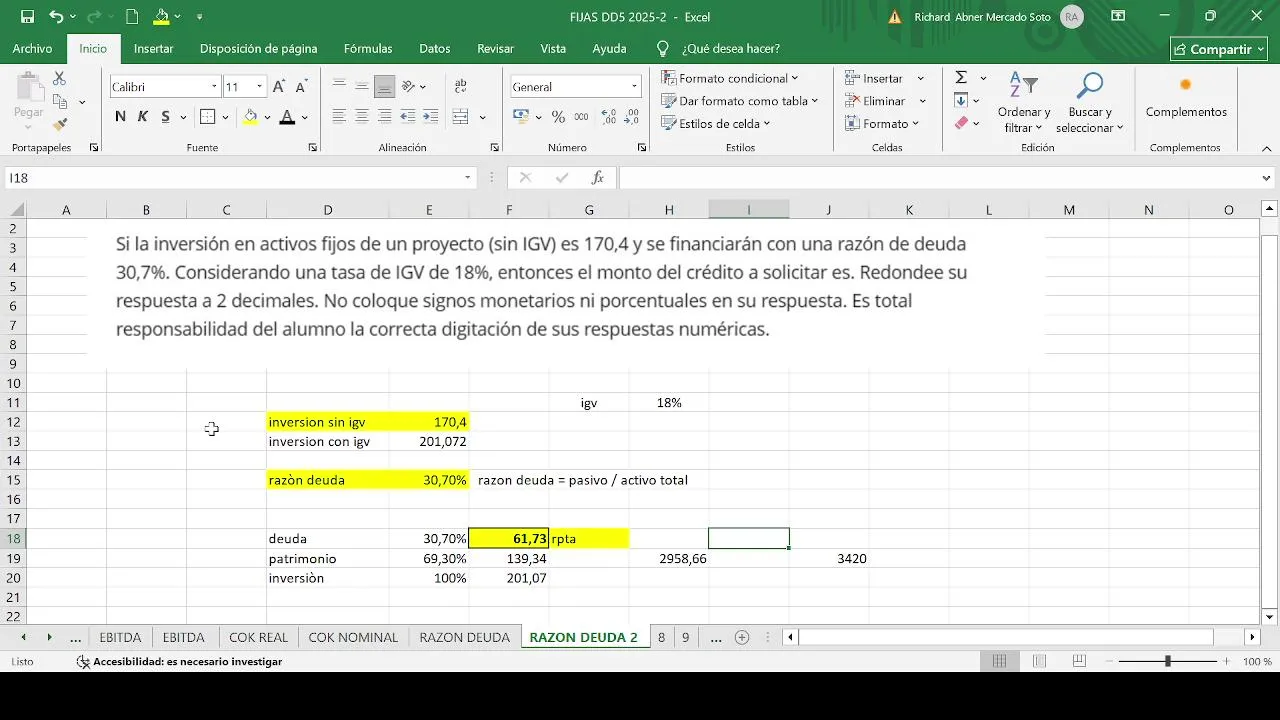Toggle bottom vertical alignment
This screenshot has height=720, width=1280.
tap(385, 87)
